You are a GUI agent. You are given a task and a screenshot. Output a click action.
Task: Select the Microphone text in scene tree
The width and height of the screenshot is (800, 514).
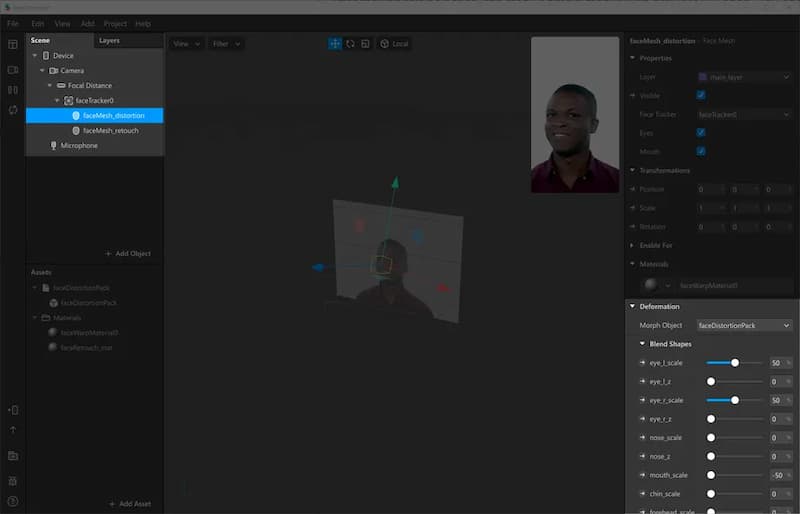tap(79, 145)
